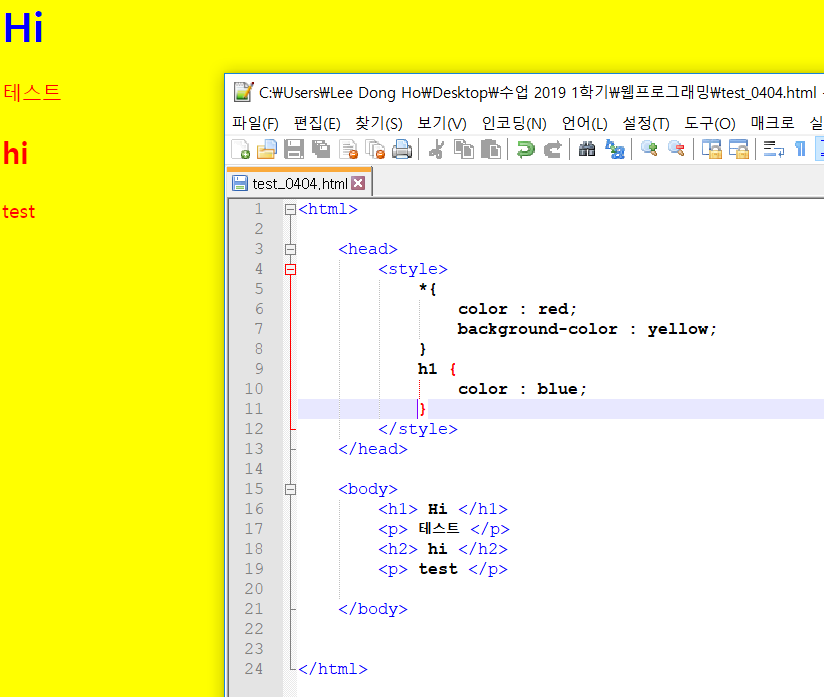Screen dimensions: 824x697
Task: Click 'background-color : yellow;' on line 7
Action: pos(587,330)
